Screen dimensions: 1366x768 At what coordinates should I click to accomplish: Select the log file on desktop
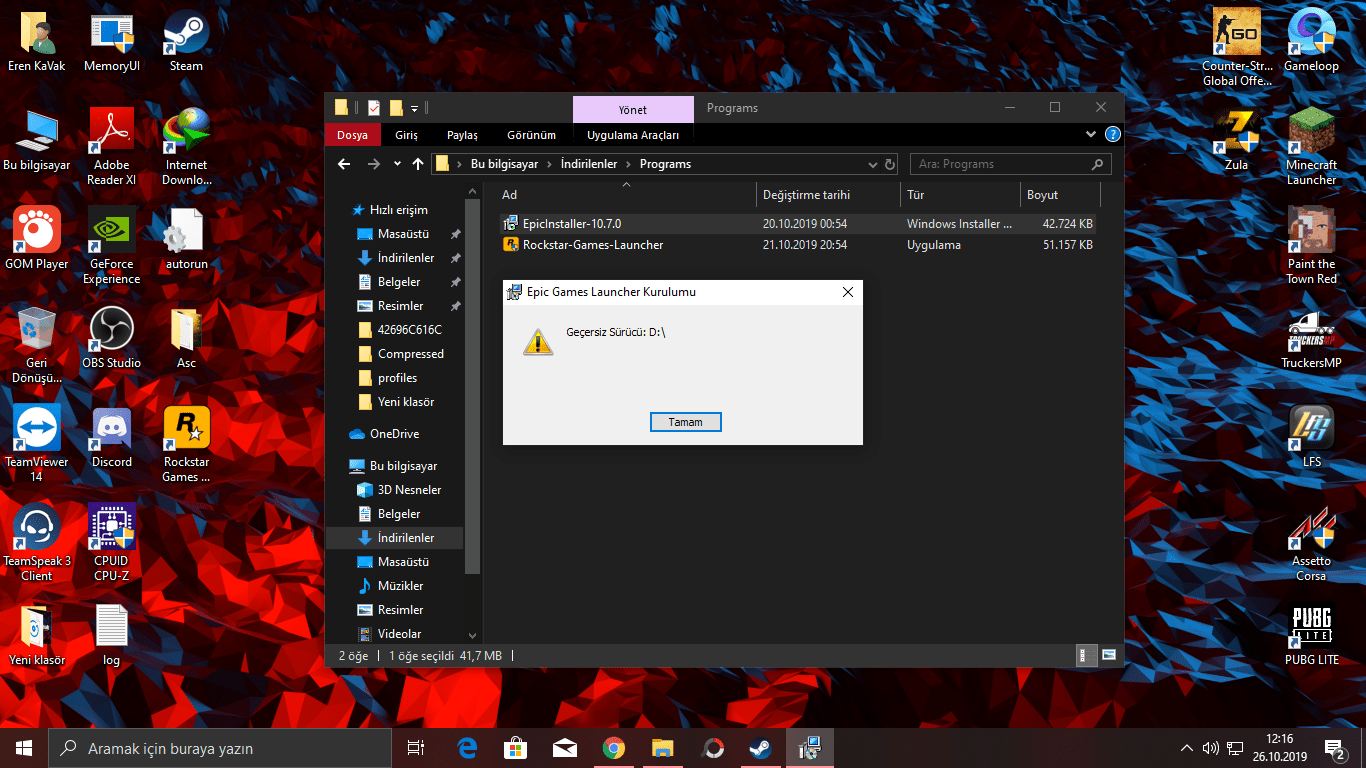click(112, 635)
